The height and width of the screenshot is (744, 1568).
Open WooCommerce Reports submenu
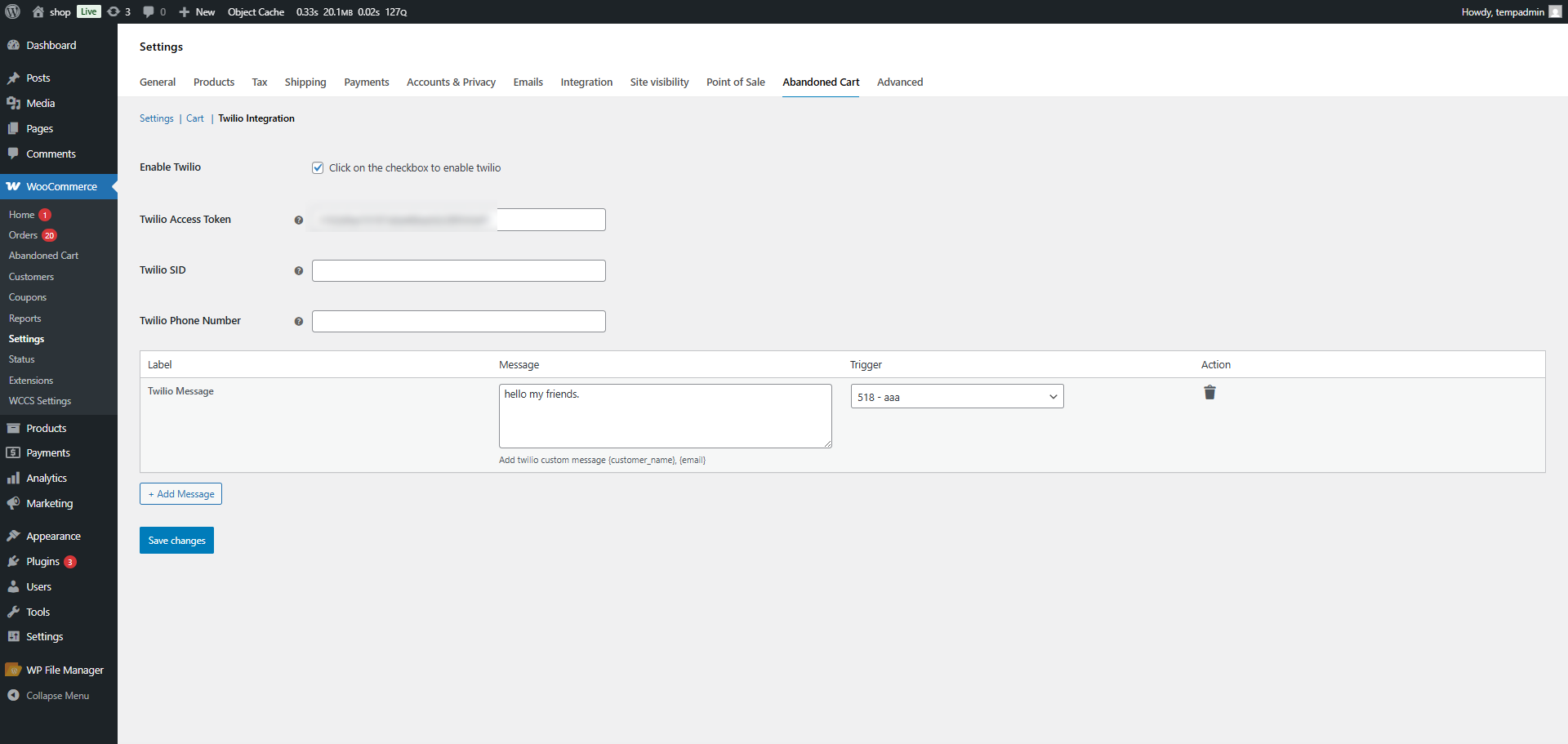pos(24,319)
